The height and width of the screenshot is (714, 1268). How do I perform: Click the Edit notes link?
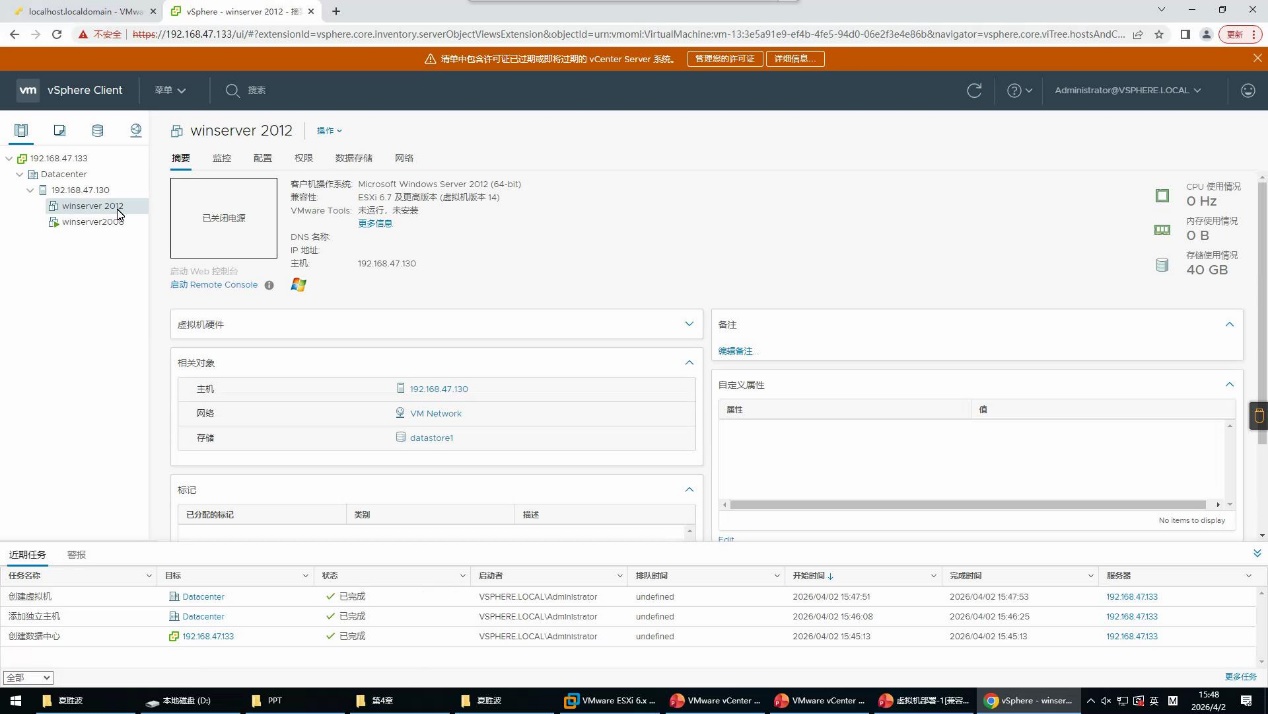(736, 352)
